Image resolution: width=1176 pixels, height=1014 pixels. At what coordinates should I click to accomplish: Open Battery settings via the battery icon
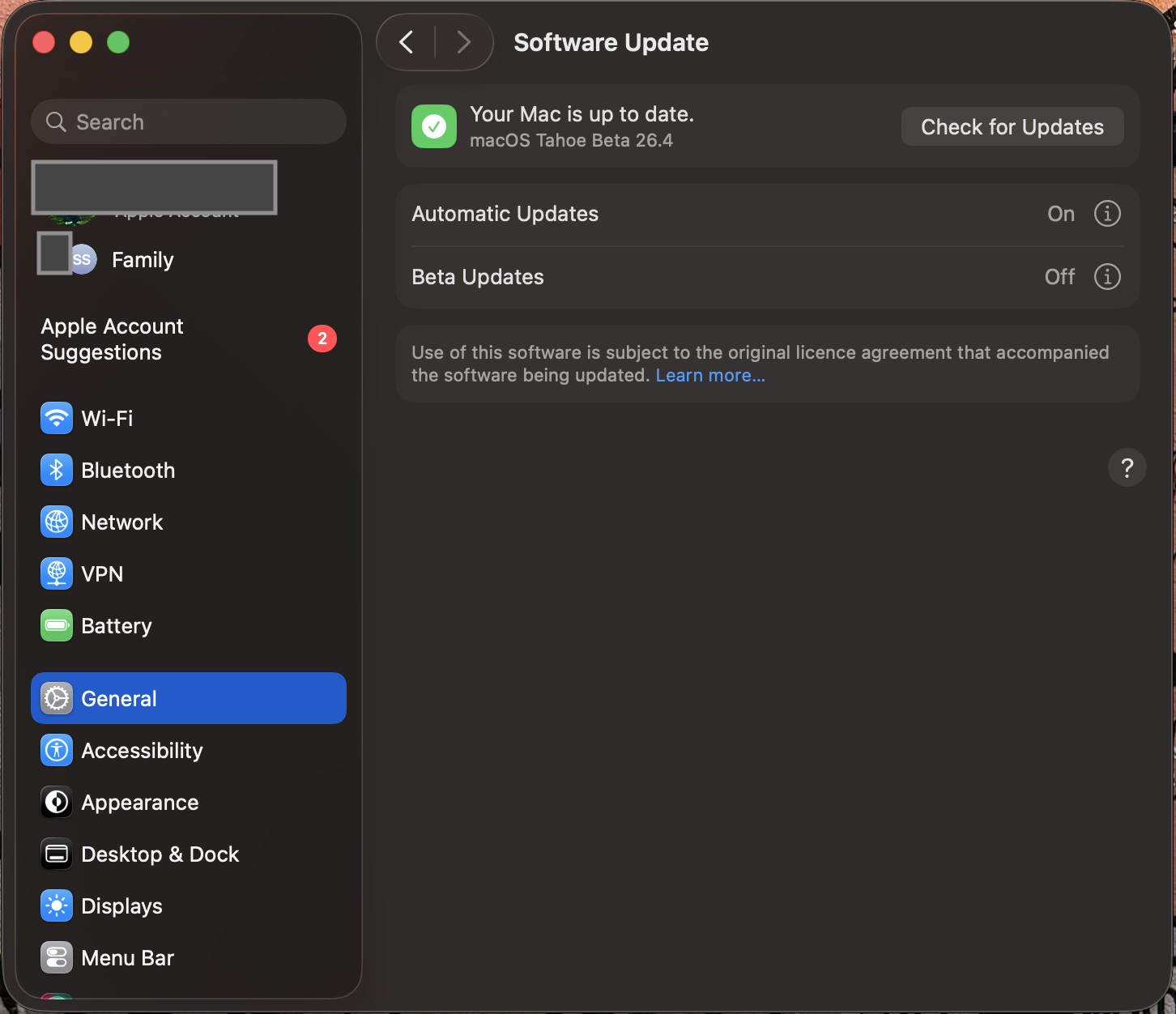pyautogui.click(x=56, y=625)
